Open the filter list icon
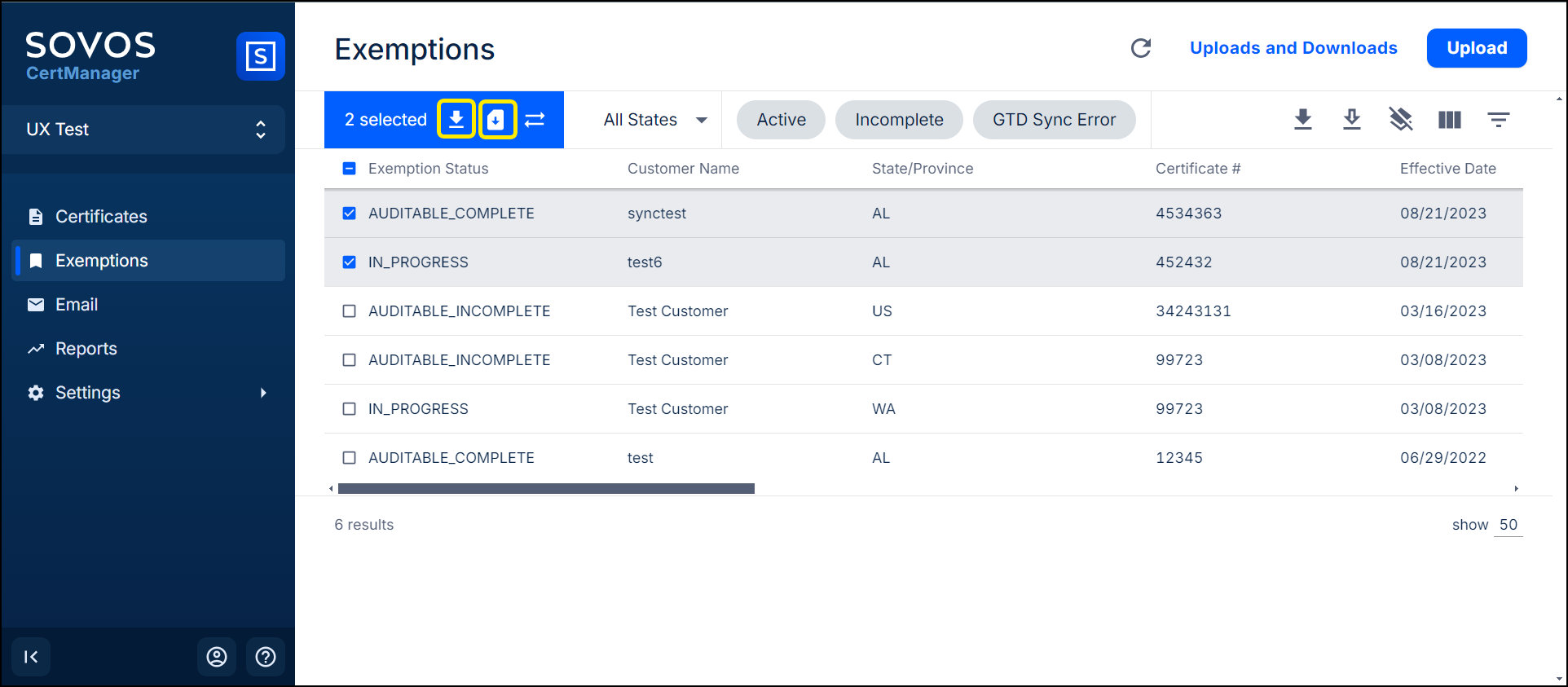Image resolution: width=1568 pixels, height=687 pixels. (x=1498, y=120)
